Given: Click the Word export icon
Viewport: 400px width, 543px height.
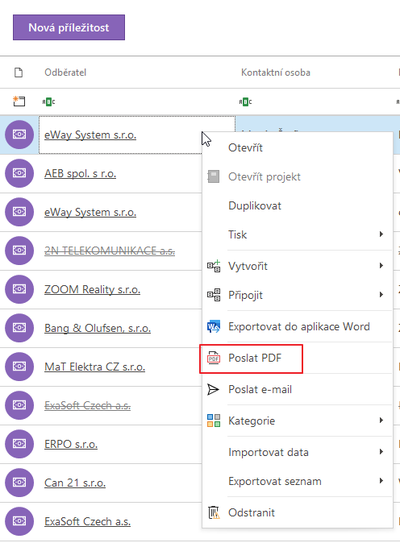Looking at the screenshot, I should [x=213, y=327].
